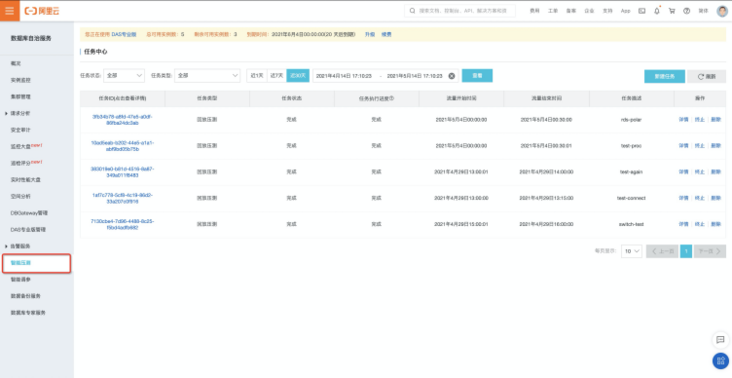This screenshot has width=732, height=378.
Task: Click the blue round assistant icon
Action: tap(720, 360)
